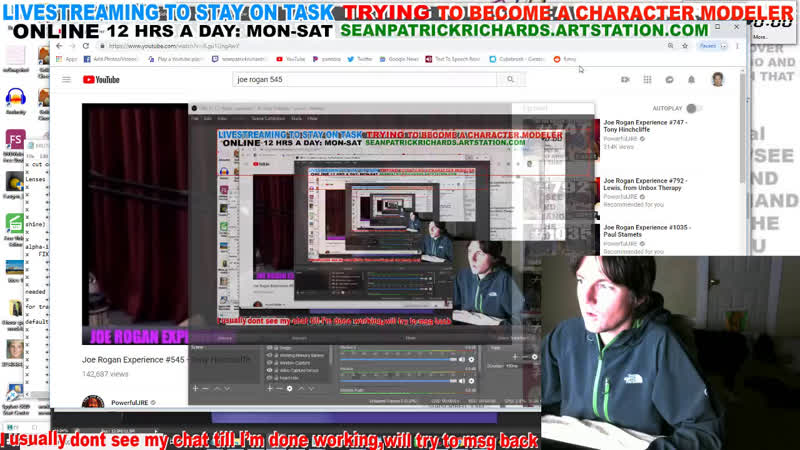Click the YouTube logo
800x450 pixels.
click(x=101, y=80)
